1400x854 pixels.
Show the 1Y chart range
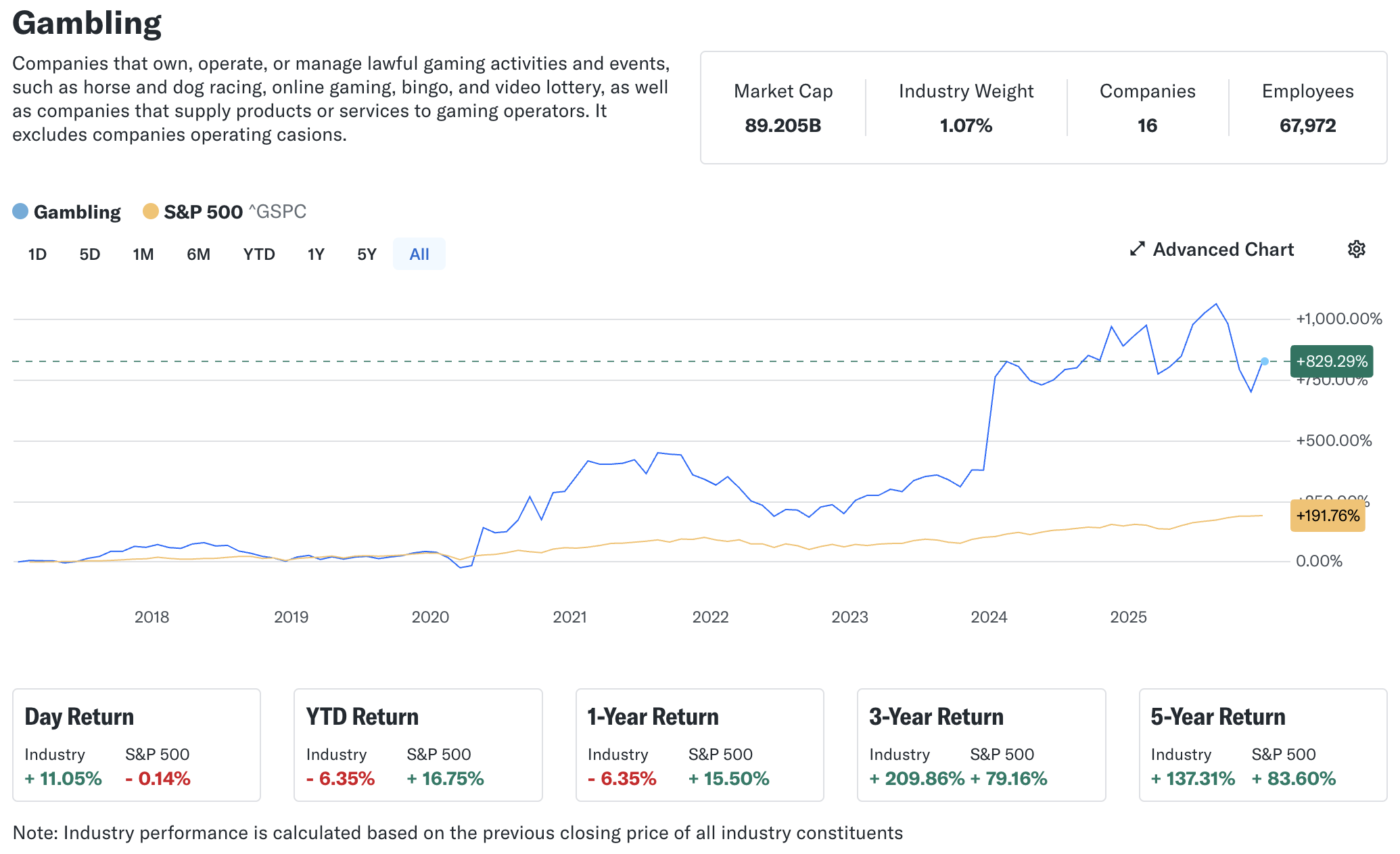(x=316, y=254)
